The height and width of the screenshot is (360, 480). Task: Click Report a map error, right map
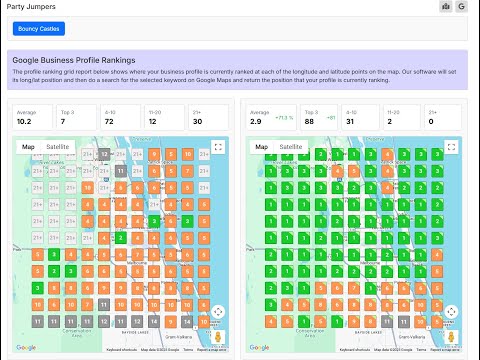tap(445, 350)
